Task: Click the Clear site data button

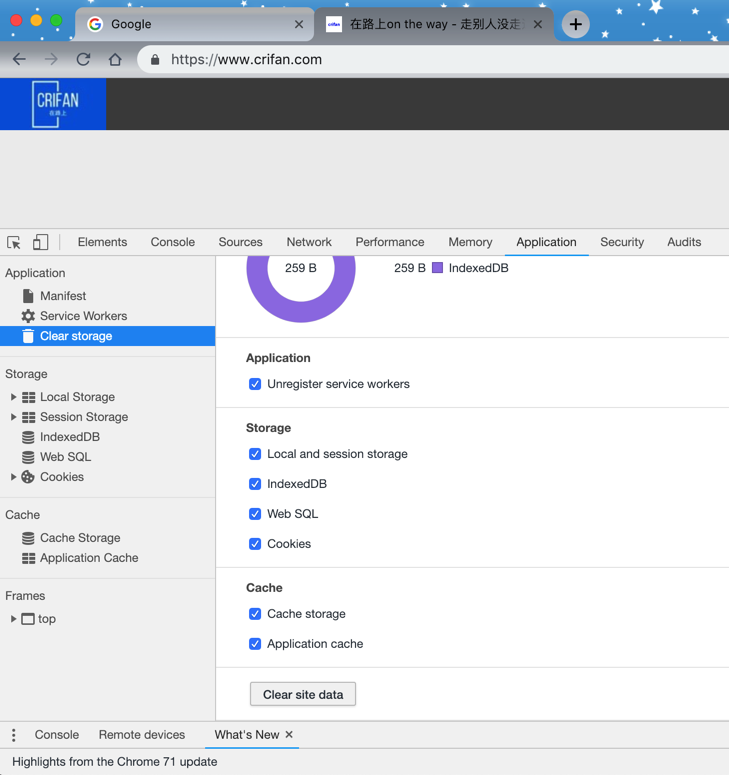Action: coord(302,694)
